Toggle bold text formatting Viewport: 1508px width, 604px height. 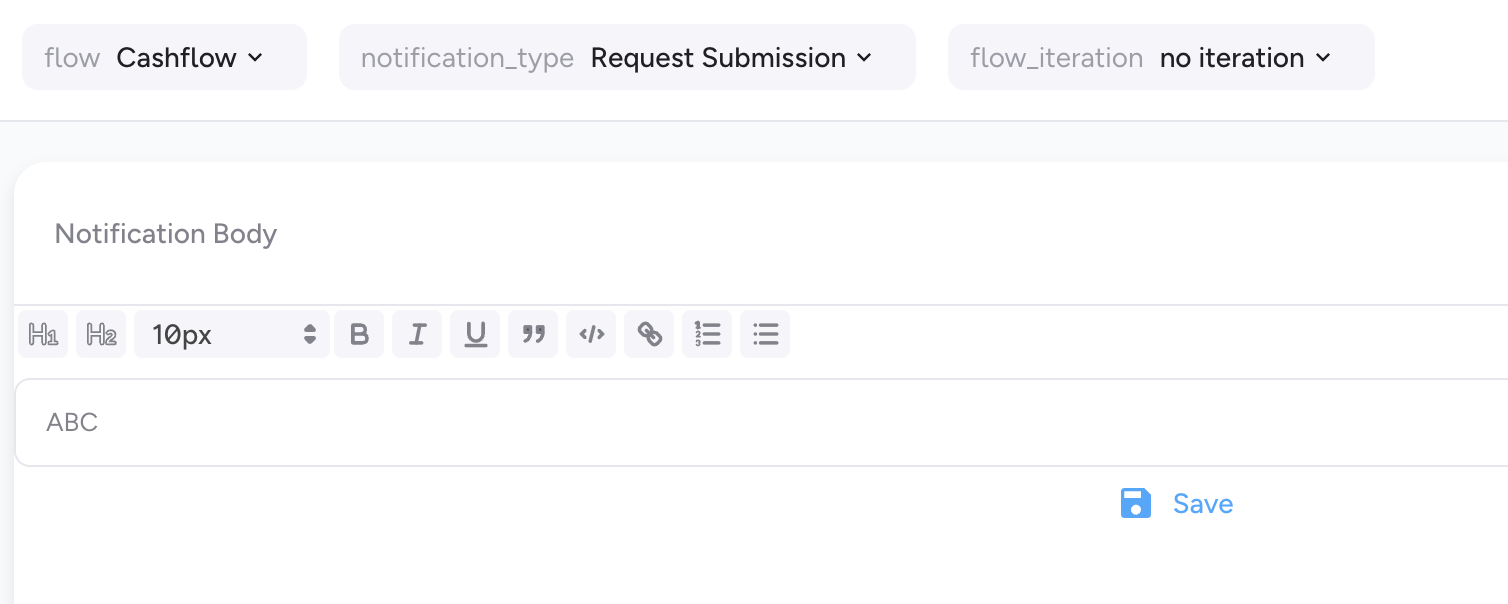(359, 334)
